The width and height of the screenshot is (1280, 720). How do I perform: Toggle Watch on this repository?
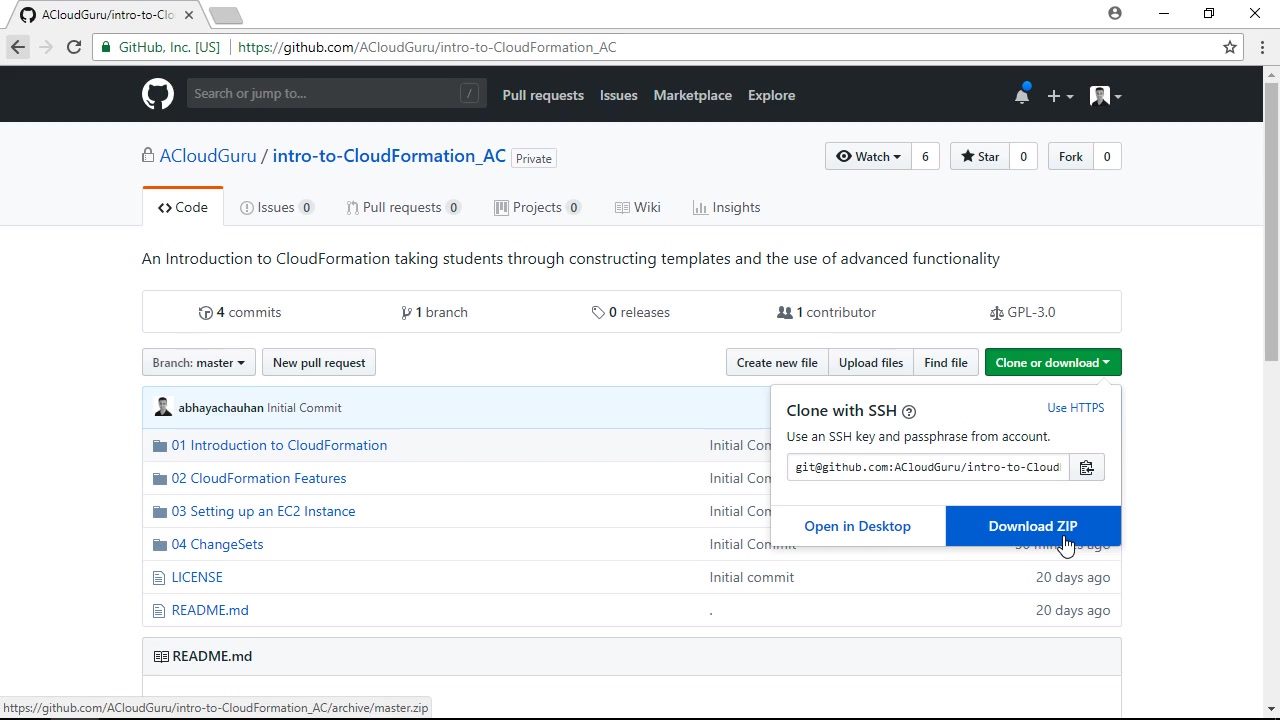[868, 157]
